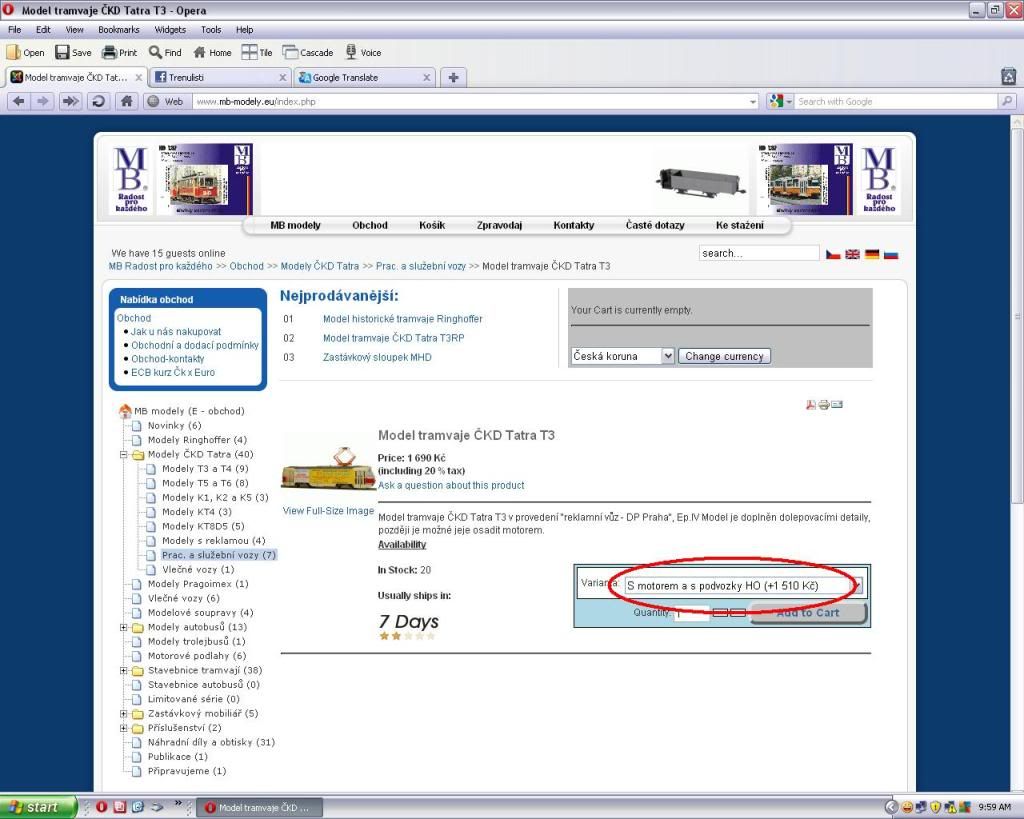Click the Save toolbar icon
The width and height of the screenshot is (1024, 819).
tap(73, 52)
